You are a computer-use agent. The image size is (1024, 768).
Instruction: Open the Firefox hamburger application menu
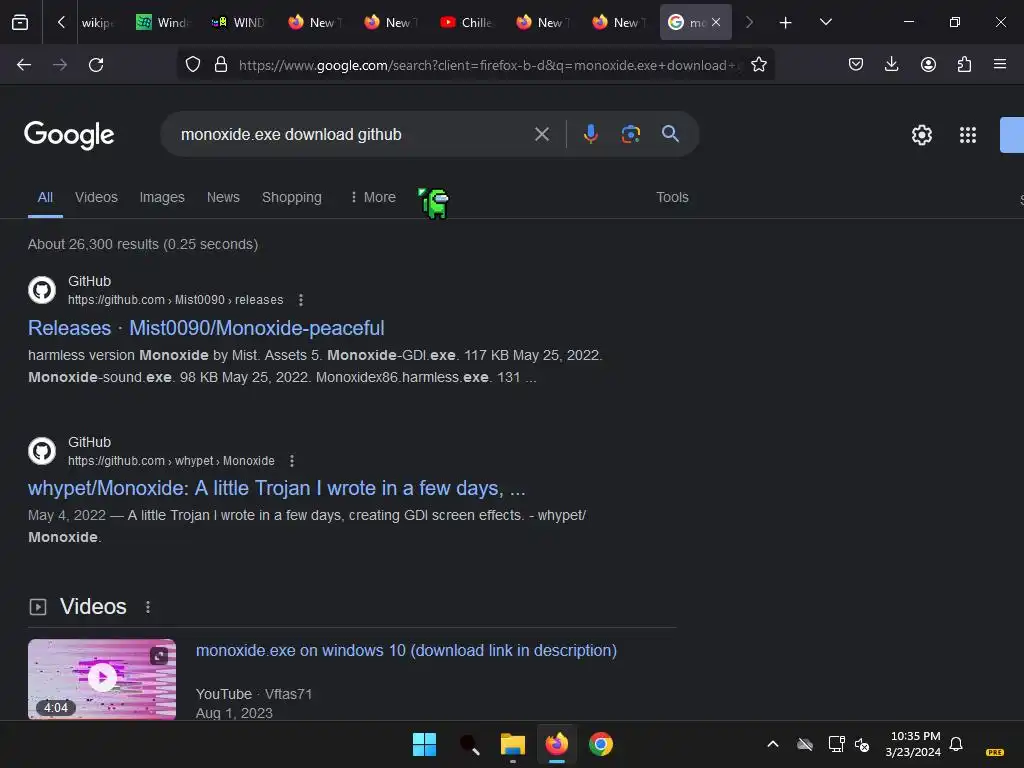999,65
